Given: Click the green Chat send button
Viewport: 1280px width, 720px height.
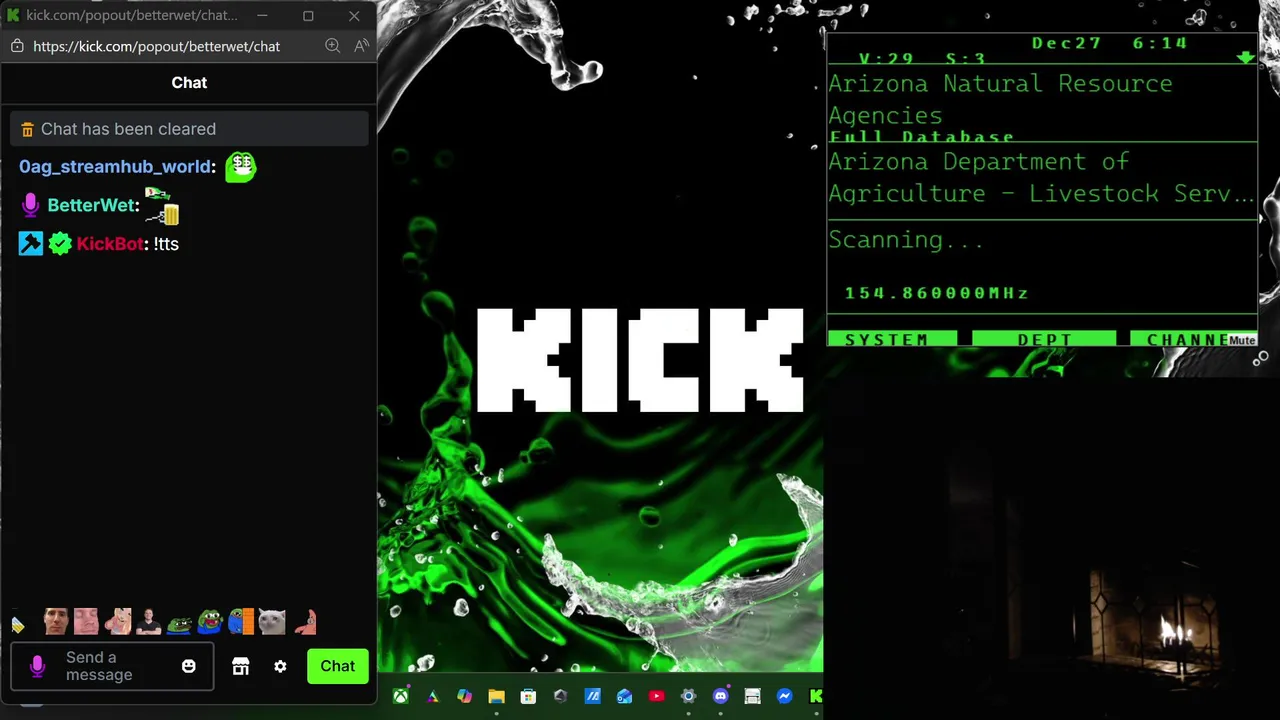Looking at the screenshot, I should (337, 666).
